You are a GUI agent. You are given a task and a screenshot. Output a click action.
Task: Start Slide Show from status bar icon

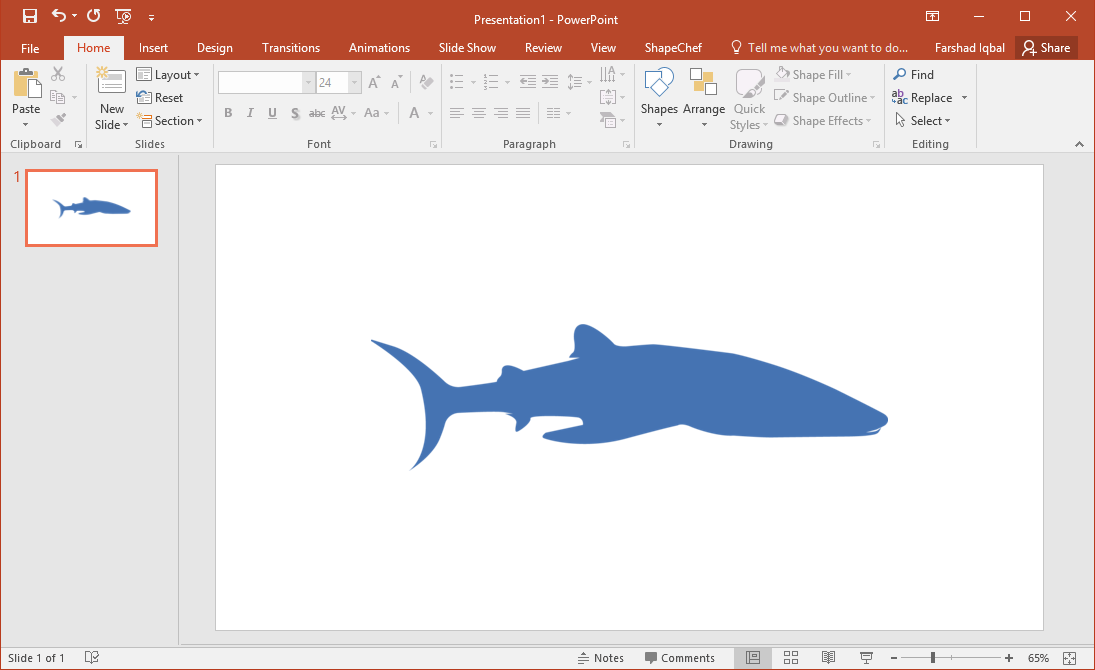click(x=866, y=657)
